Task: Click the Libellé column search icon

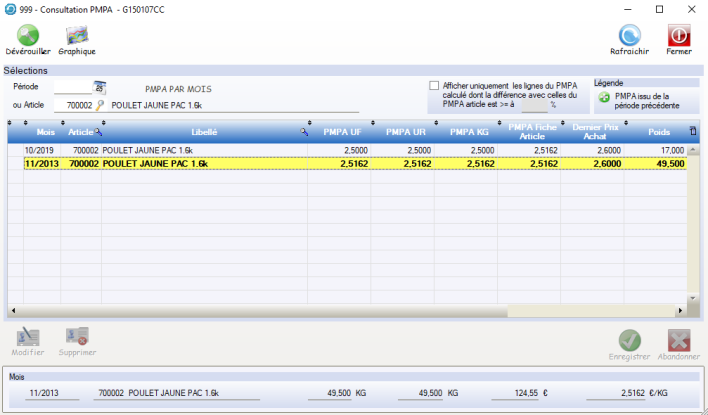Action: click(304, 131)
